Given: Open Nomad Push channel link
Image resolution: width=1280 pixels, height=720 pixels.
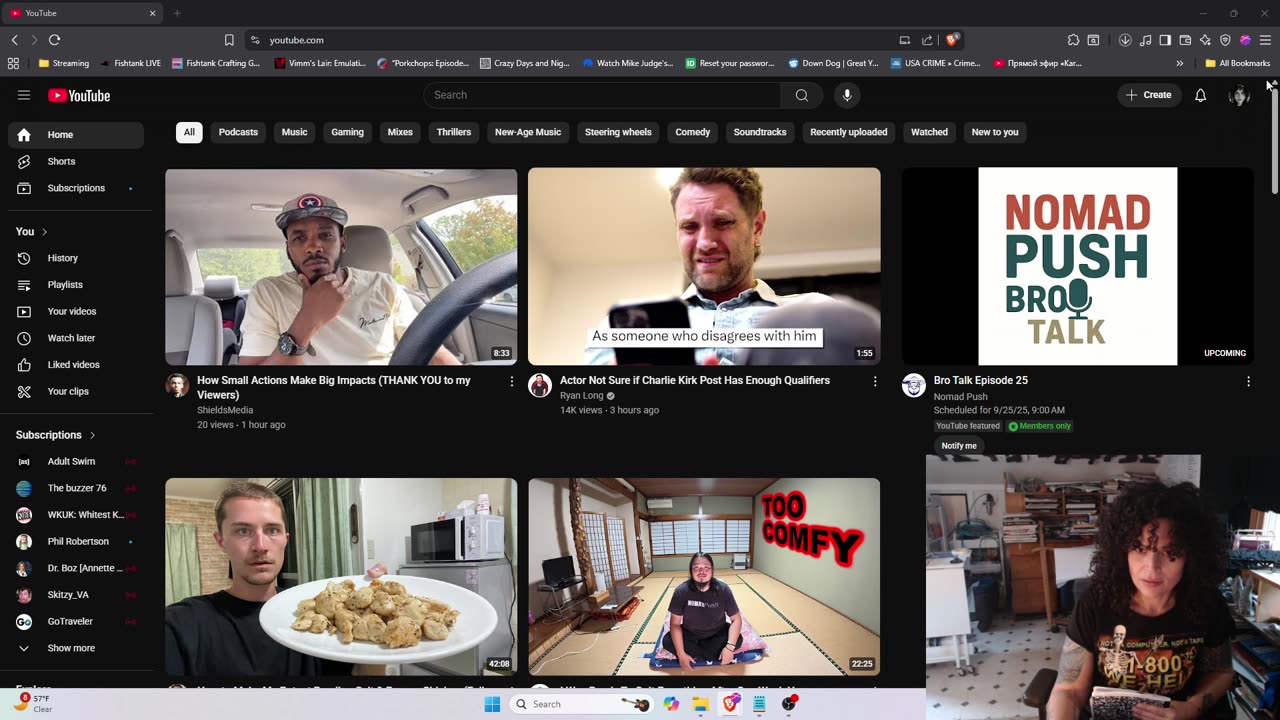Looking at the screenshot, I should (x=960, y=396).
